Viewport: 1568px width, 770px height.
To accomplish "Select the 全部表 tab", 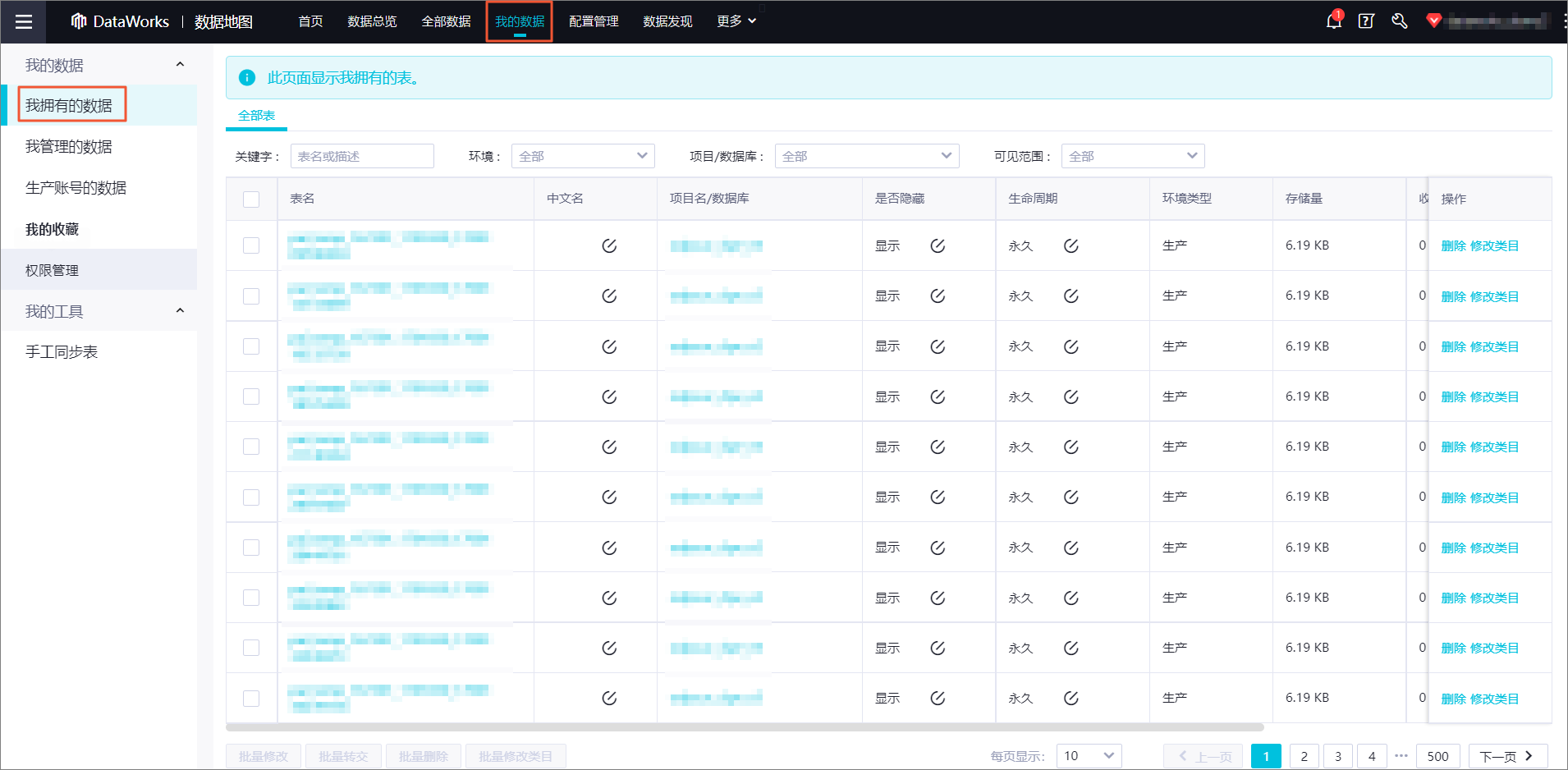I will 256,116.
